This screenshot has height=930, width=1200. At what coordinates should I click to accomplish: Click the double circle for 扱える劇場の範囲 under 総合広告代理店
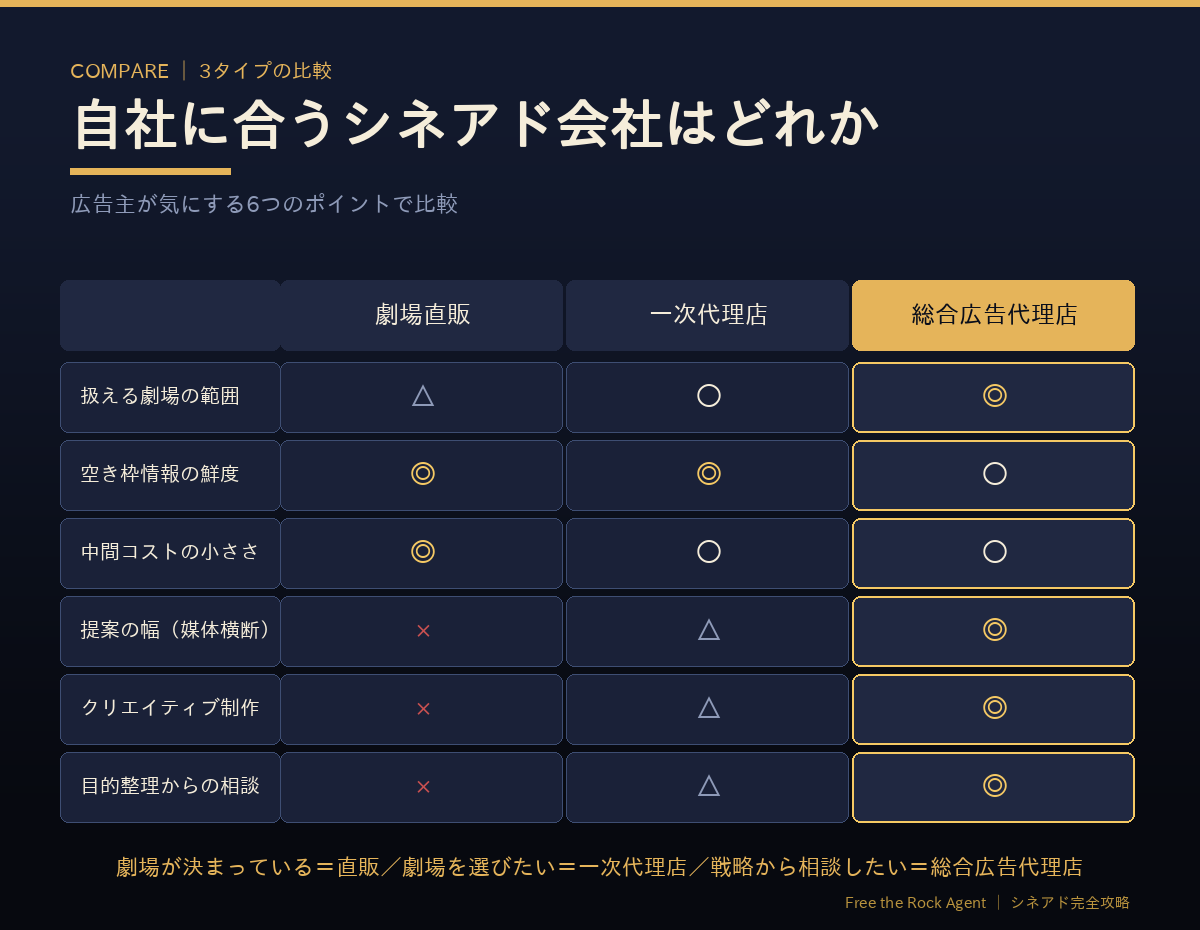tap(994, 396)
